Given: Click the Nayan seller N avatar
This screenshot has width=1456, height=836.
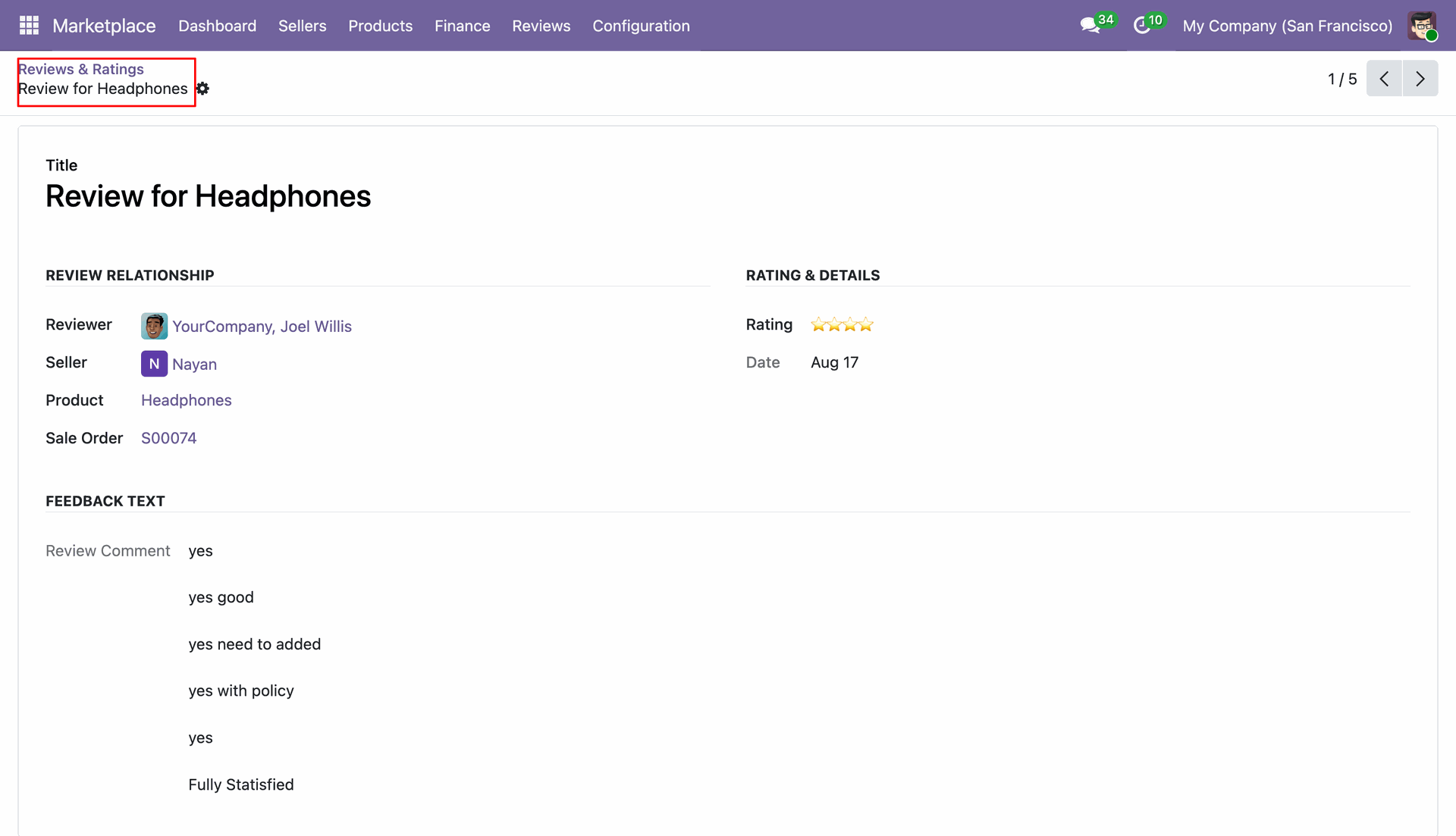Looking at the screenshot, I should (x=154, y=364).
